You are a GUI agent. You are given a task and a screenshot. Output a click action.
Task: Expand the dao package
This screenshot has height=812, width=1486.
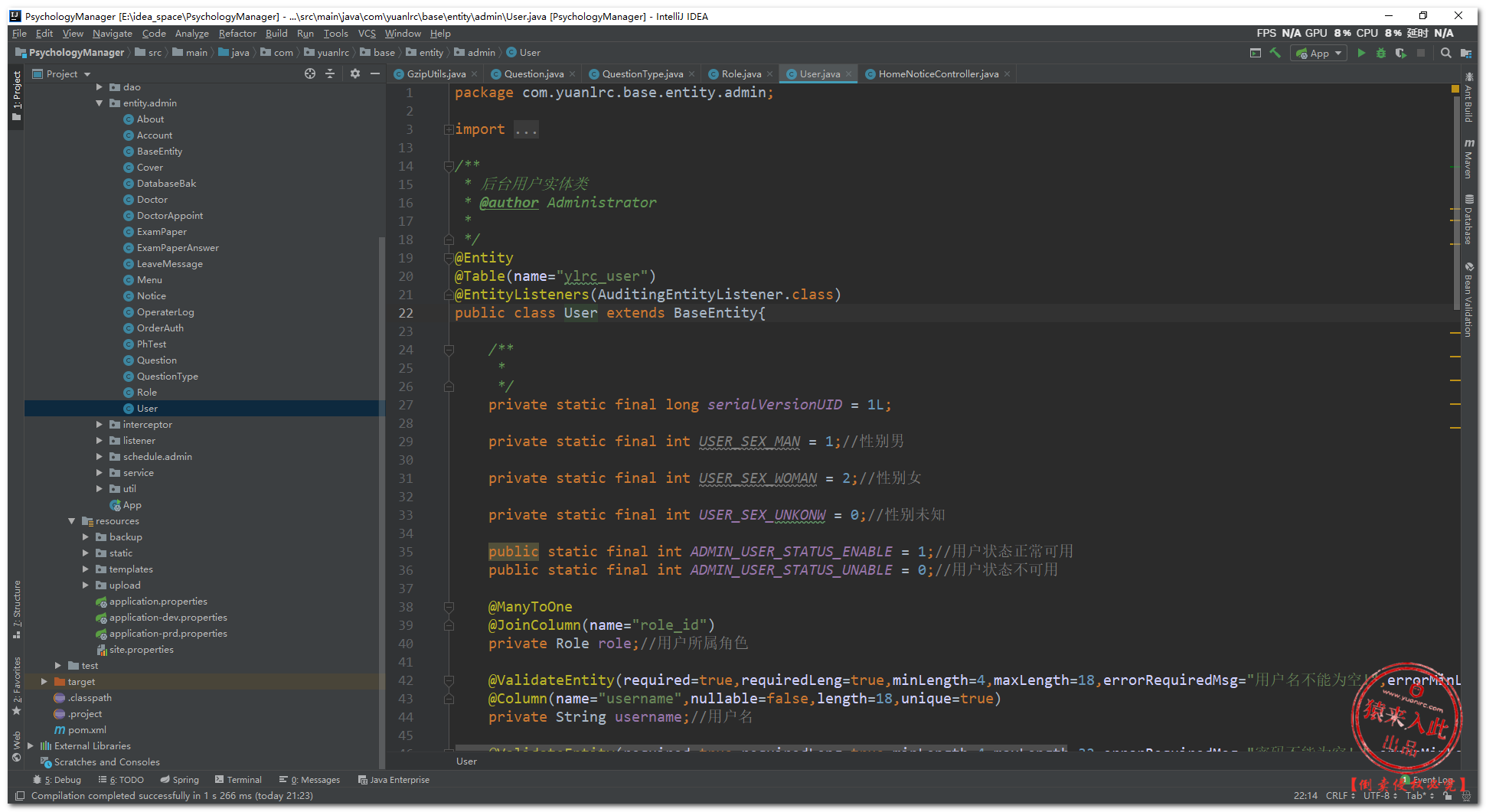click(x=99, y=87)
